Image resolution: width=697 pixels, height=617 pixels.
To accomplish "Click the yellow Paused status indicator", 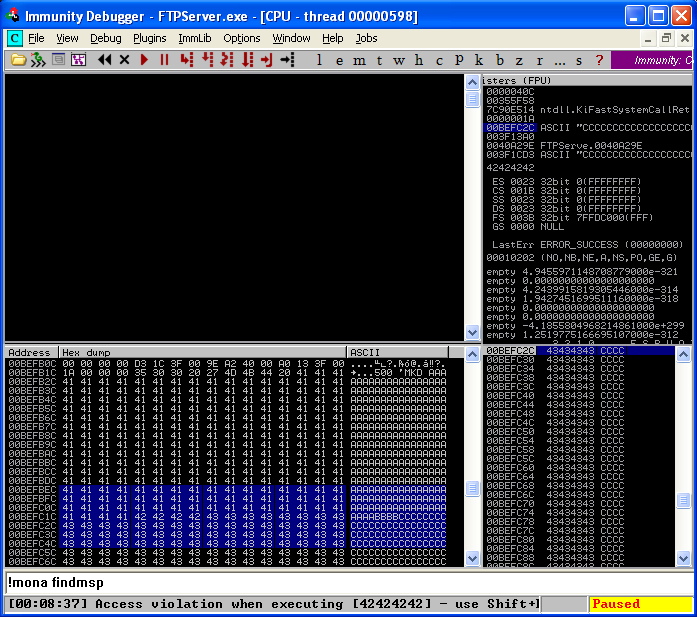I will 641,604.
